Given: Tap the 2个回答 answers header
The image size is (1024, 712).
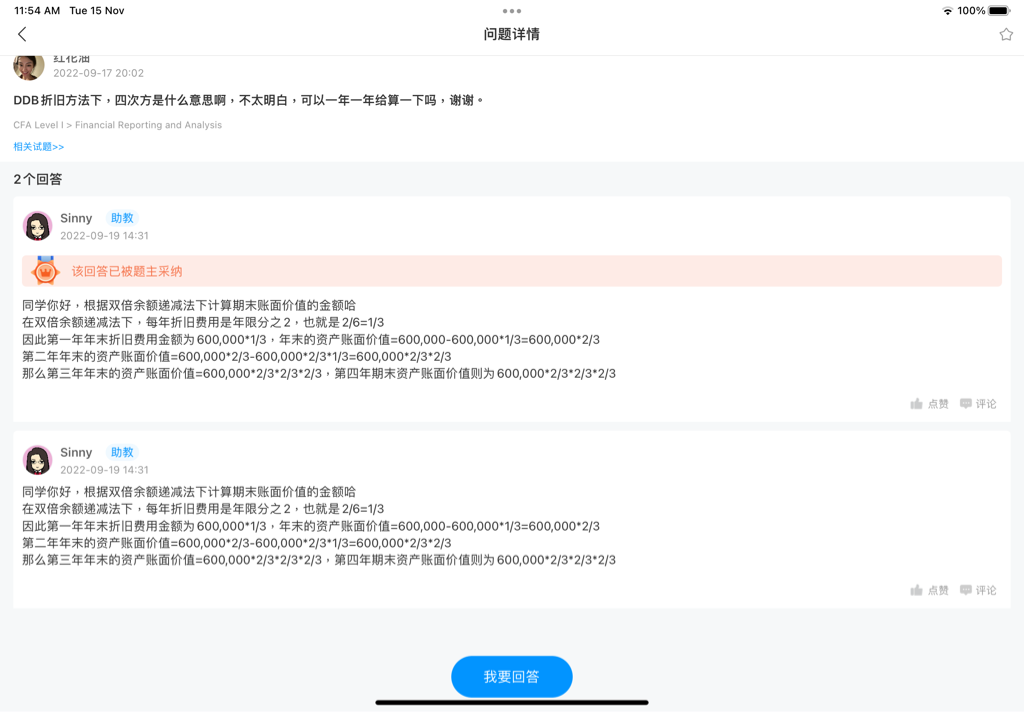Looking at the screenshot, I should [x=38, y=179].
